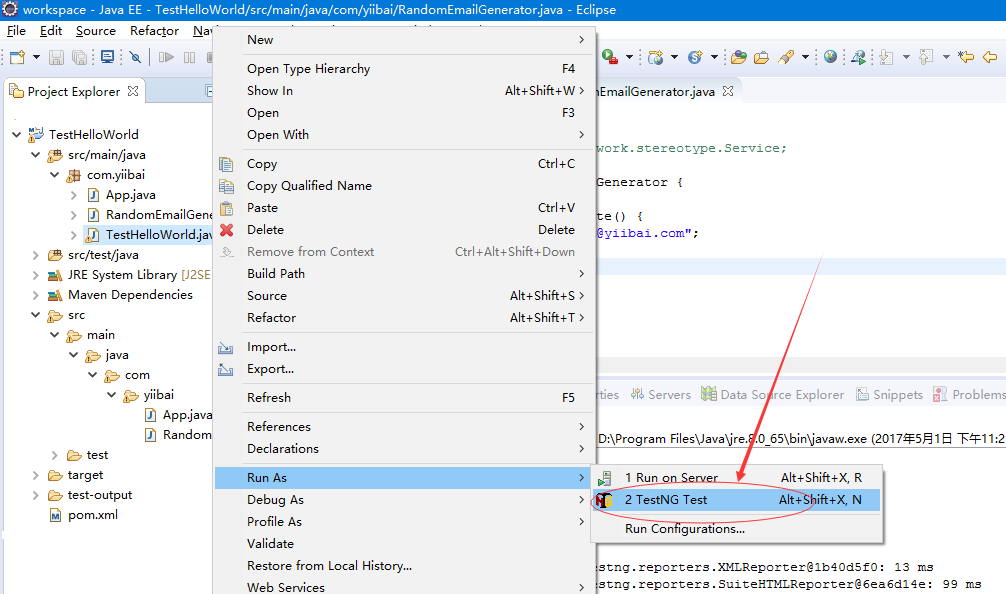Open the Source menu in menu bar

point(96,31)
